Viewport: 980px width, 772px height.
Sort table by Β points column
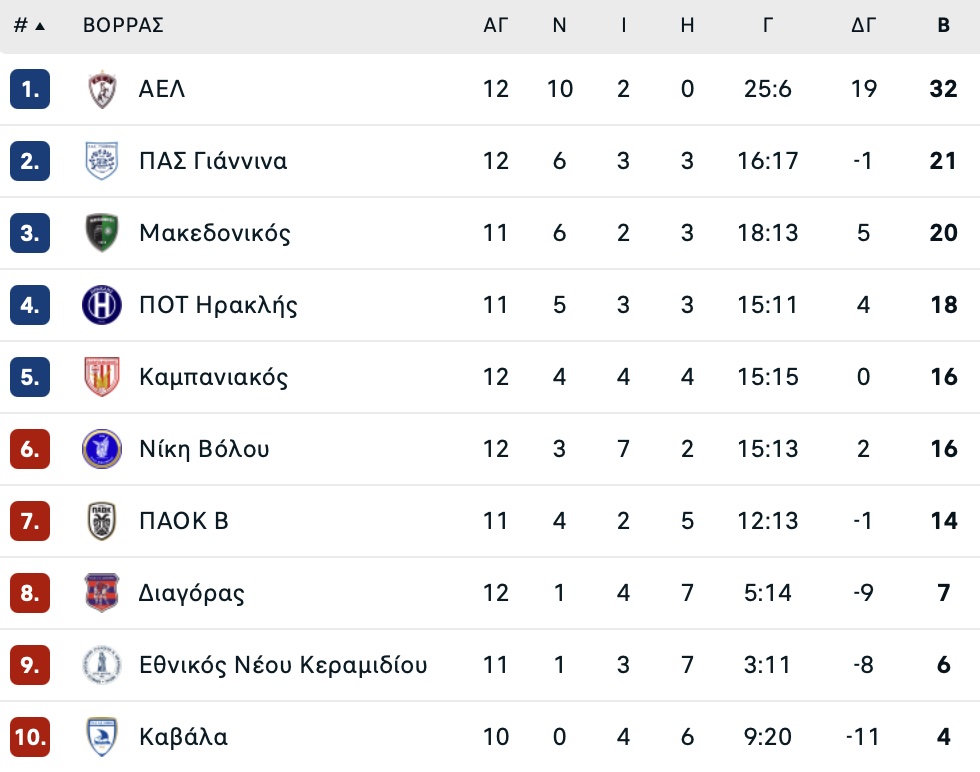coord(943,26)
